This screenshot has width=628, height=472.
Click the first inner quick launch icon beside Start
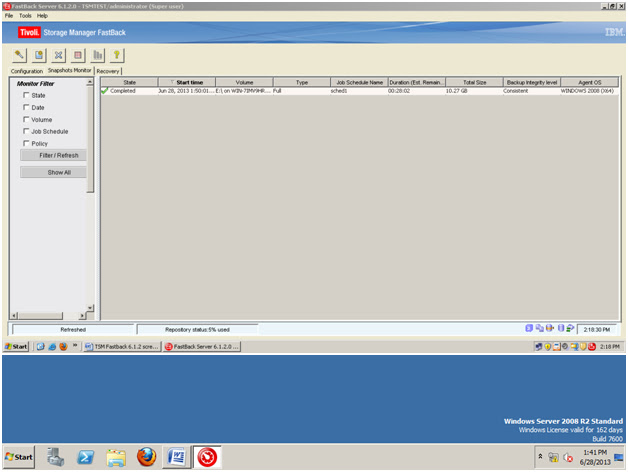[x=40, y=347]
